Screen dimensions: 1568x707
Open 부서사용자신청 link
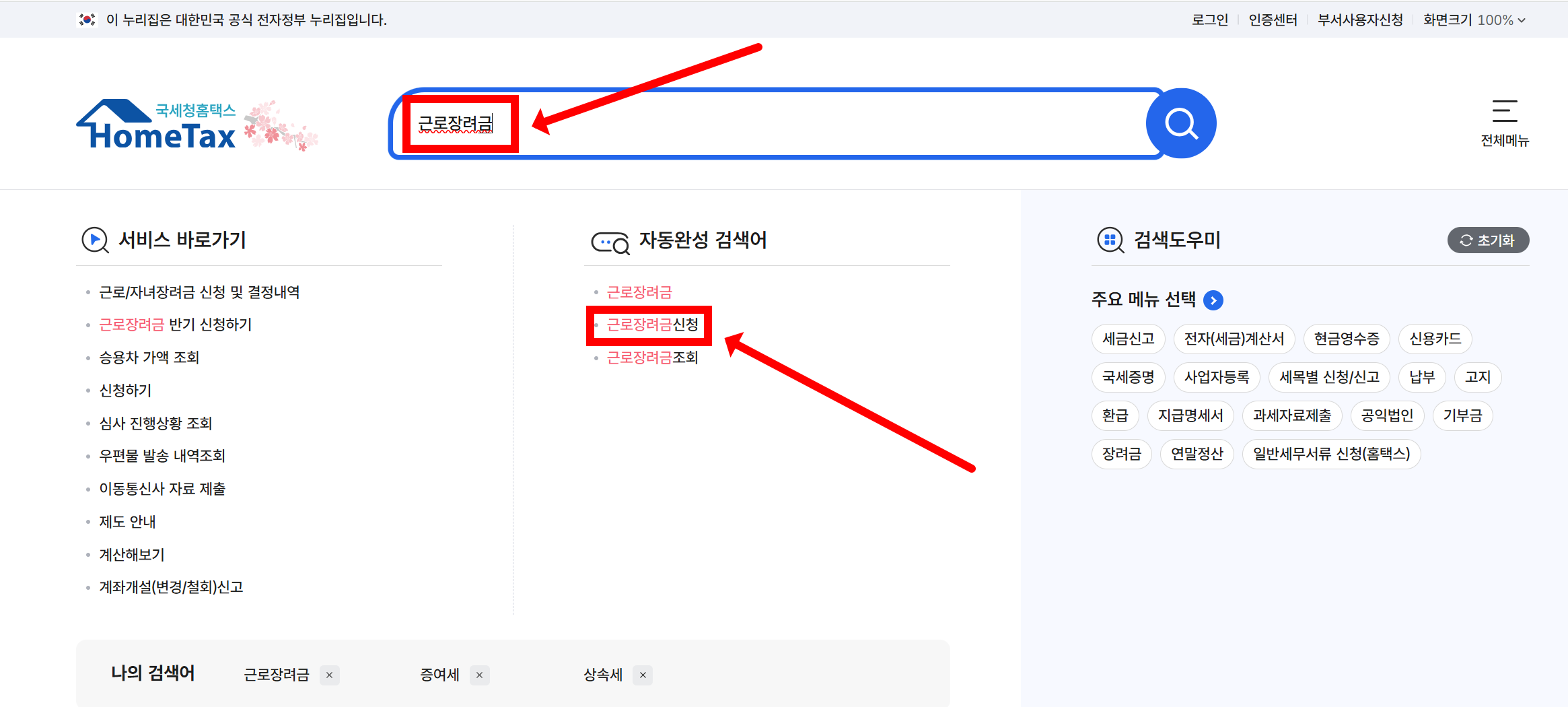click(x=1360, y=20)
